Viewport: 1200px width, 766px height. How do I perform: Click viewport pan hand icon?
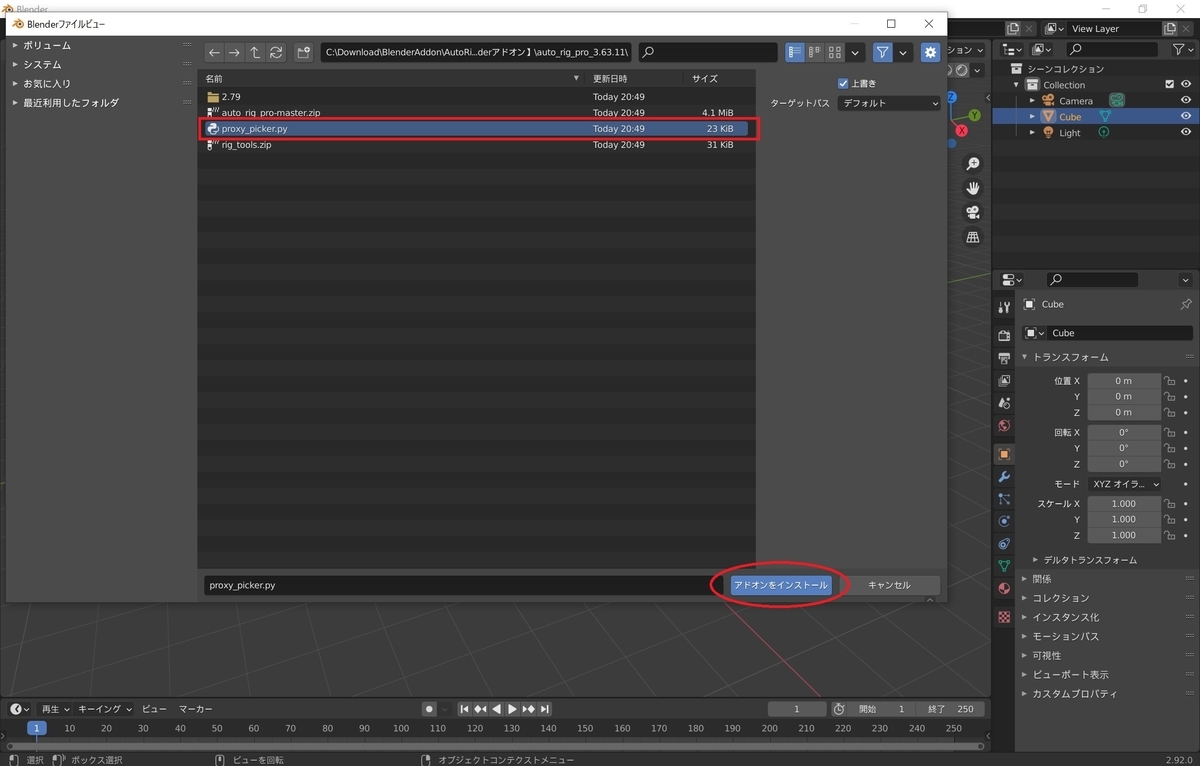(x=972, y=188)
